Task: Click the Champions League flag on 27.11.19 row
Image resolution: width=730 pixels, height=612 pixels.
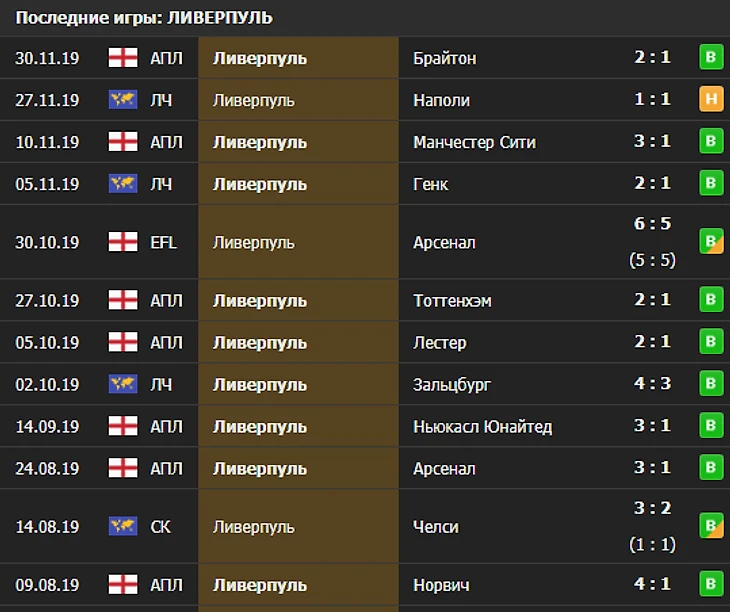Action: 123,100
